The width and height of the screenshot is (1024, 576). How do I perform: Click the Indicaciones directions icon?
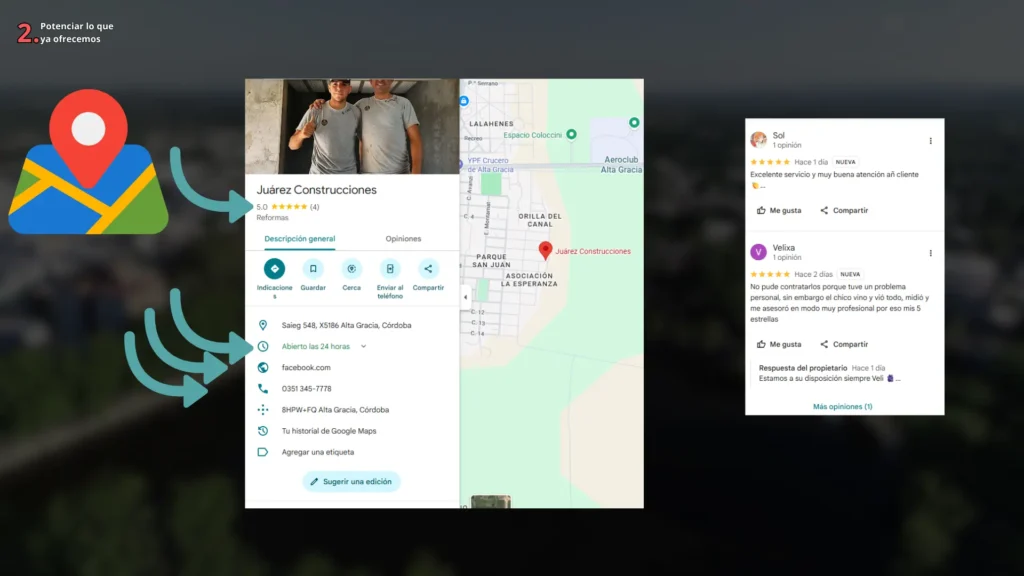point(274,268)
